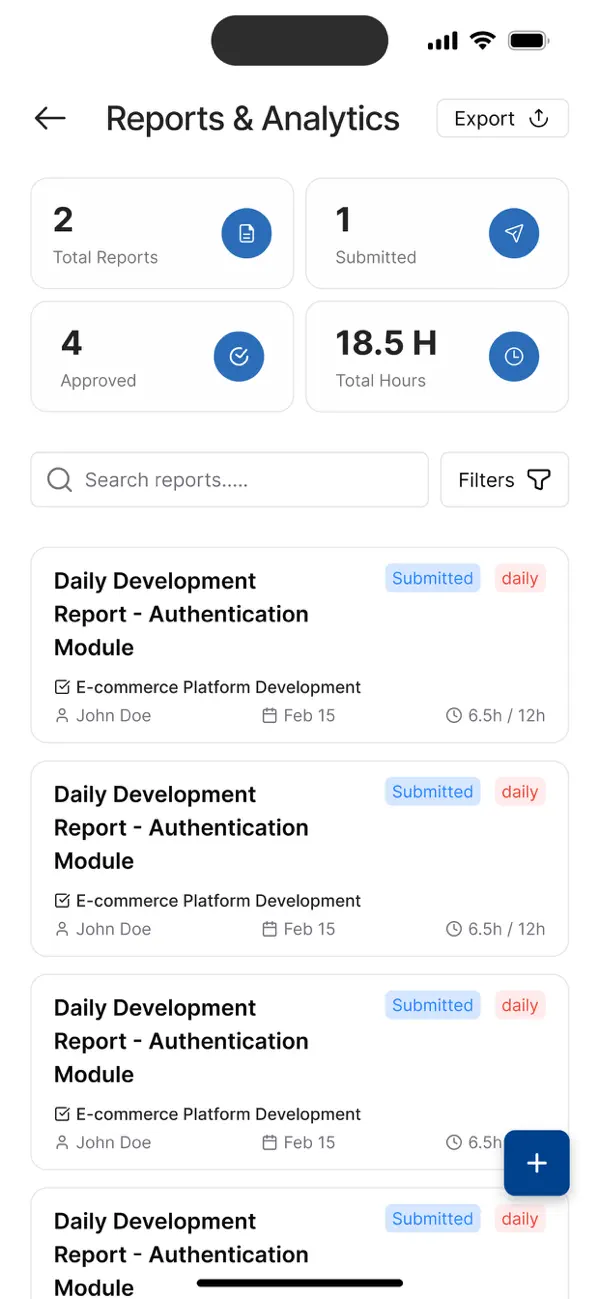Tap the document icon on Total Reports
This screenshot has height=1299, width=600.
[x=246, y=233]
